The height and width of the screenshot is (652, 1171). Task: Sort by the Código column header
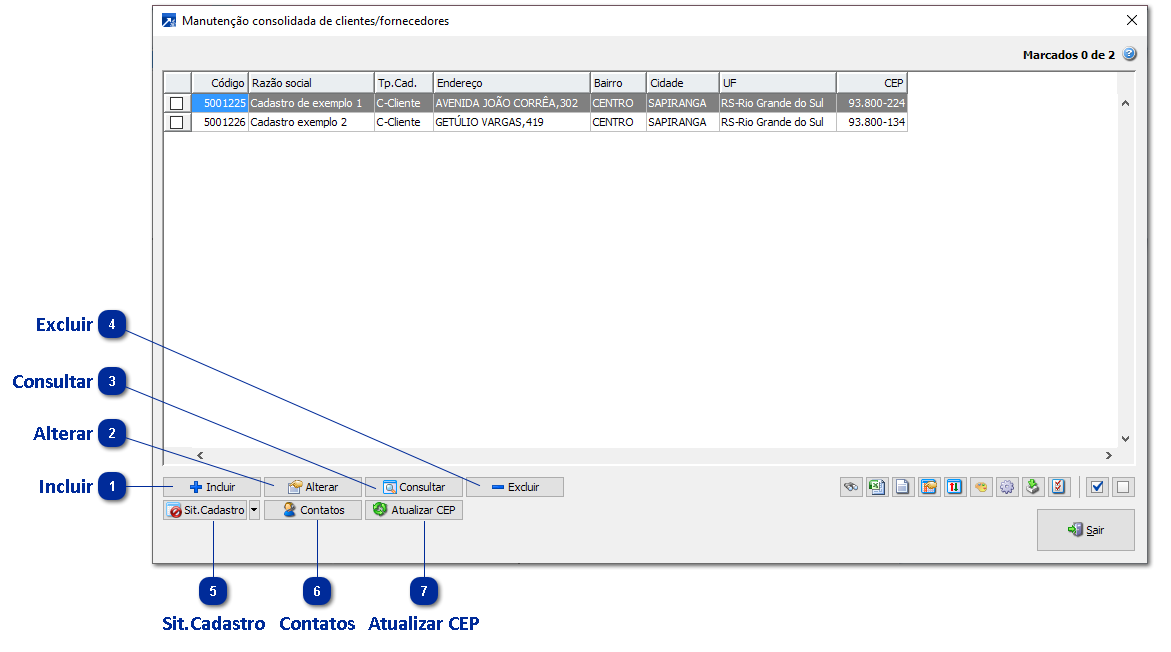click(220, 83)
